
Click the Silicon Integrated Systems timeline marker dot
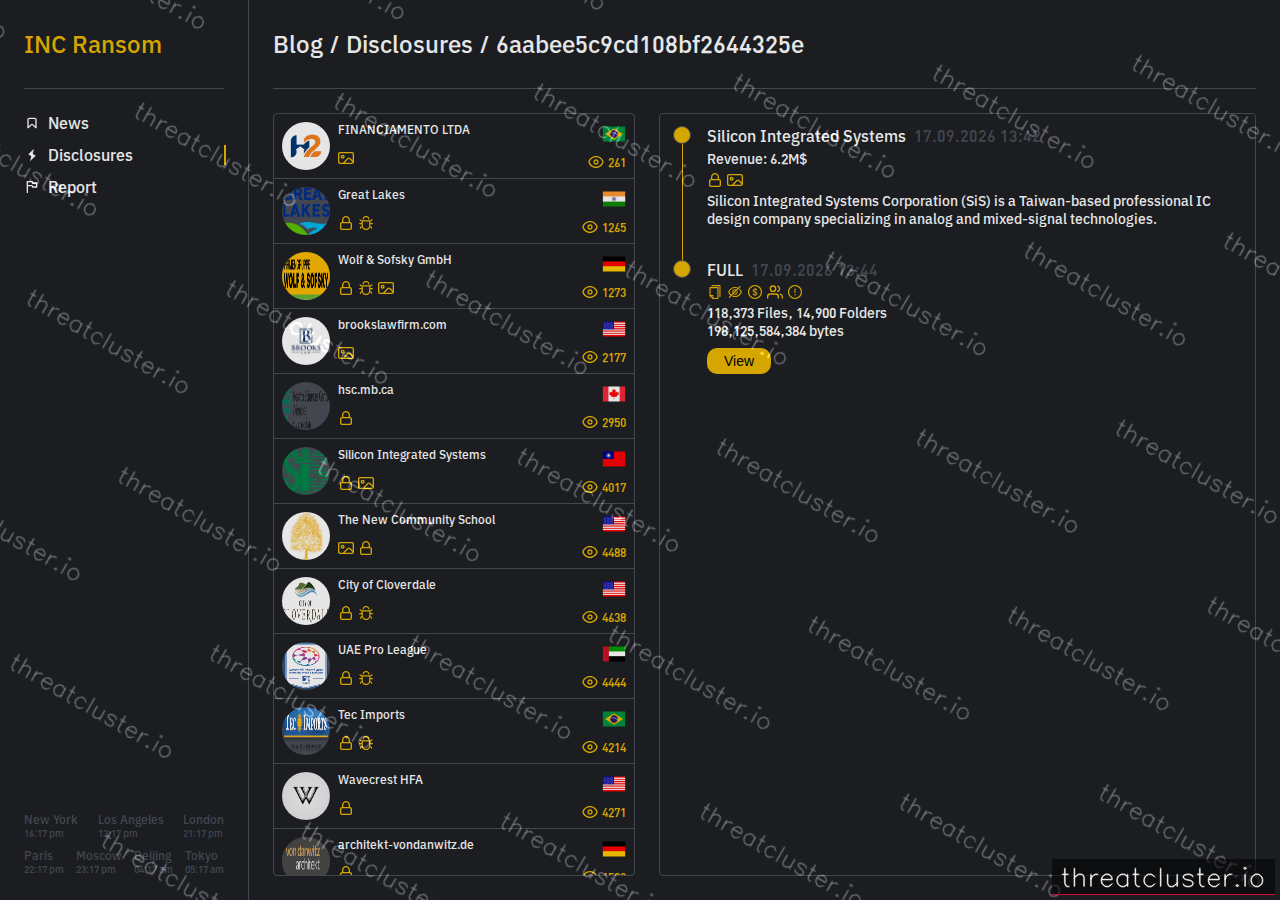pyautogui.click(x=682, y=135)
